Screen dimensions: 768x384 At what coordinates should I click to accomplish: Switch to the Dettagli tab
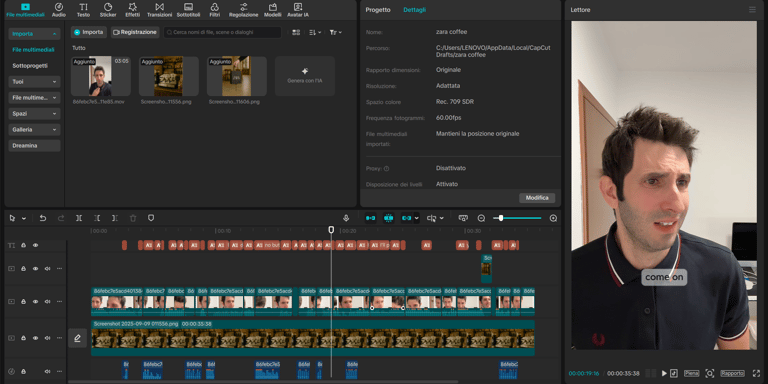click(414, 10)
